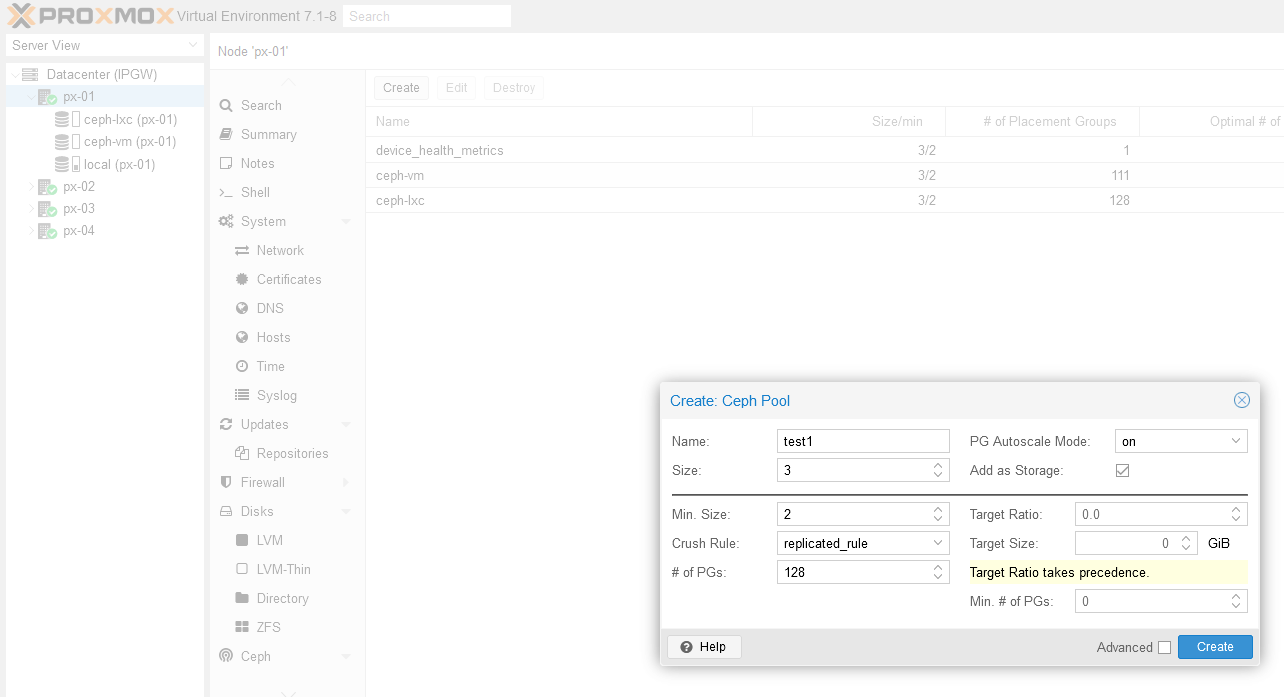This screenshot has height=697, width=1284.
Task: Expand the Server View selector
Action: [x=192, y=46]
